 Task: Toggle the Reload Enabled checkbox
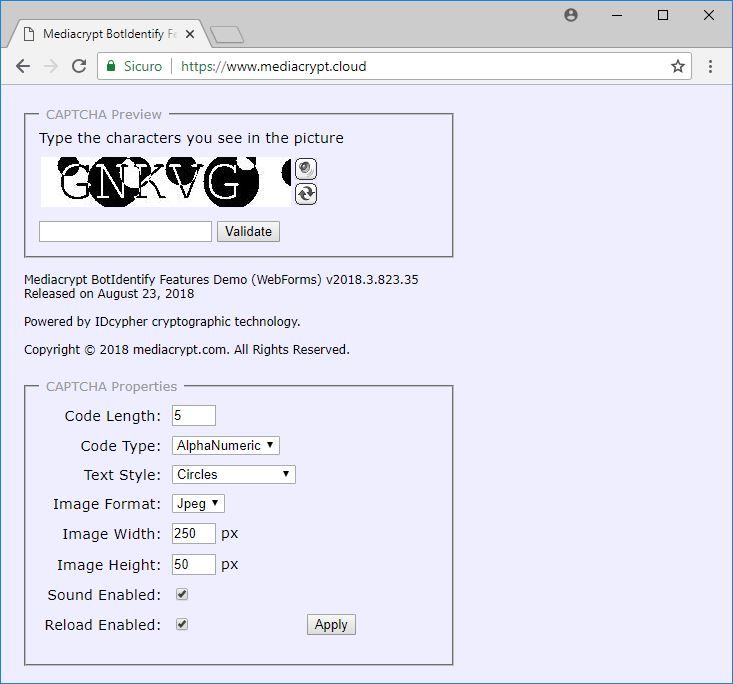[x=182, y=624]
